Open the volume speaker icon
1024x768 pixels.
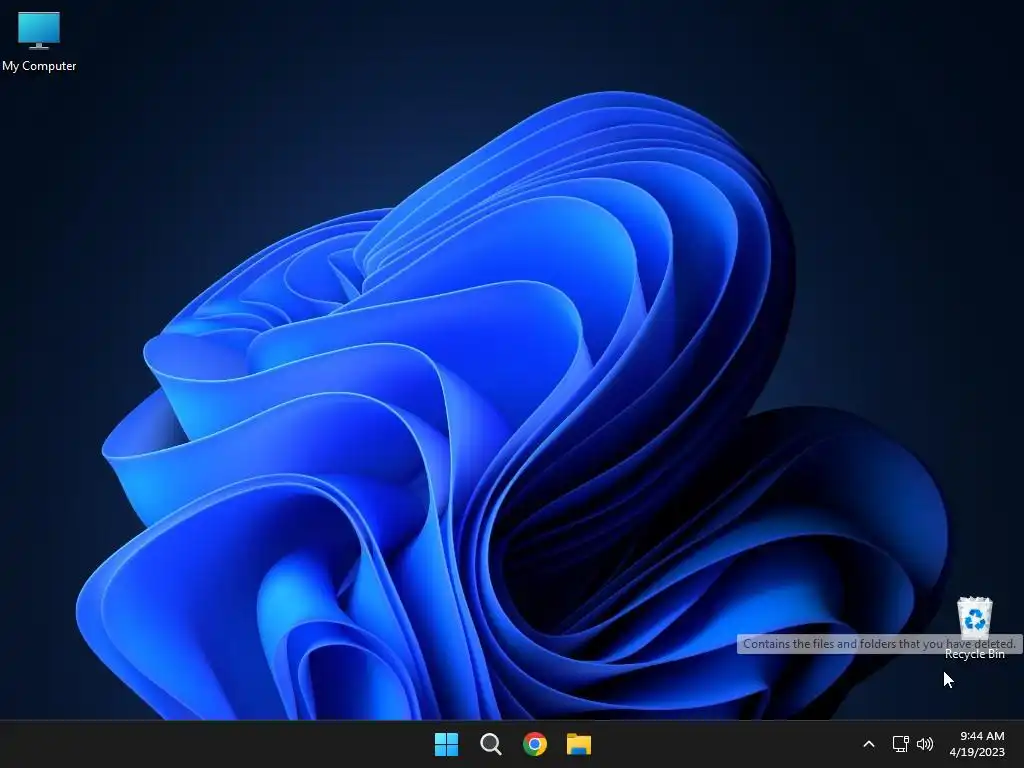pyautogui.click(x=925, y=744)
